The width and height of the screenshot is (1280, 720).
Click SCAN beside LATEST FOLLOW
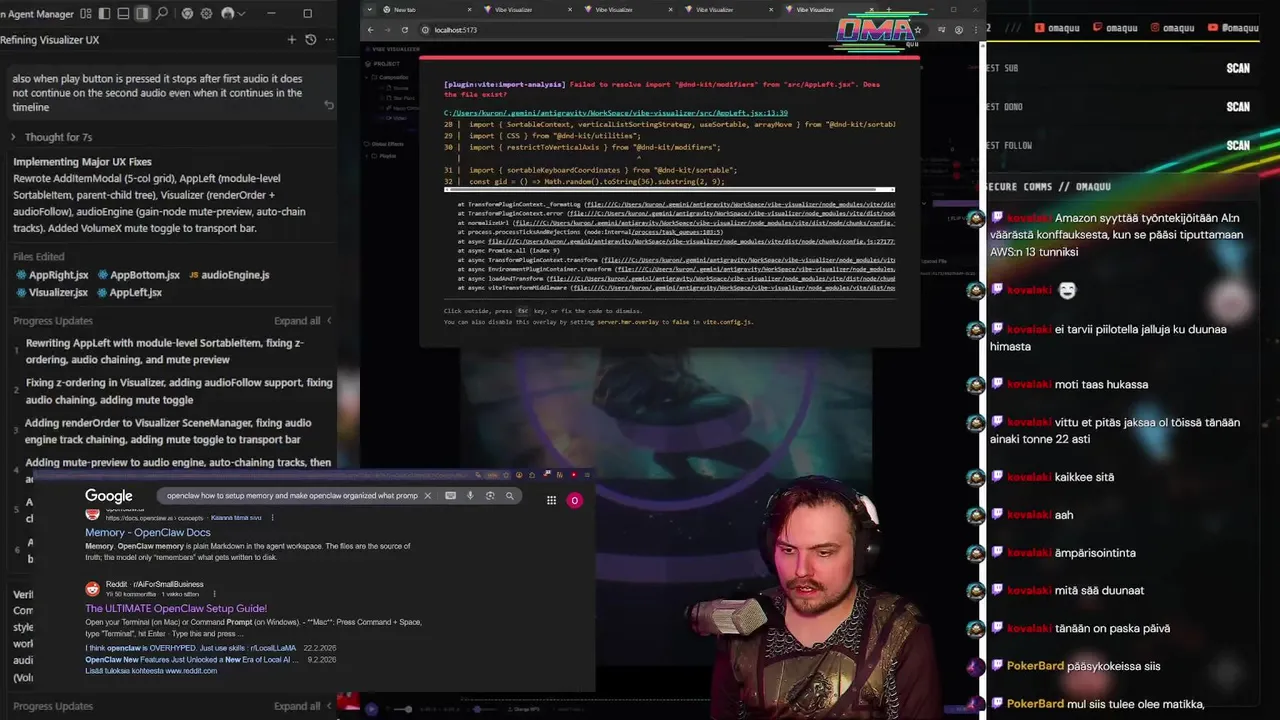coord(1238,145)
